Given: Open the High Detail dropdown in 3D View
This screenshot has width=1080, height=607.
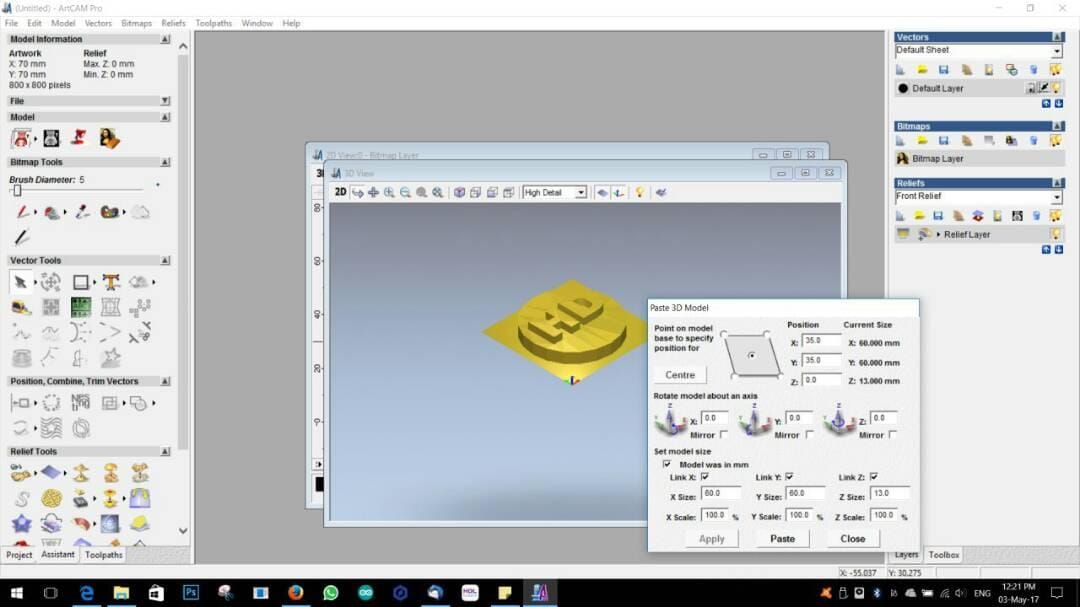Looking at the screenshot, I should [x=581, y=193].
